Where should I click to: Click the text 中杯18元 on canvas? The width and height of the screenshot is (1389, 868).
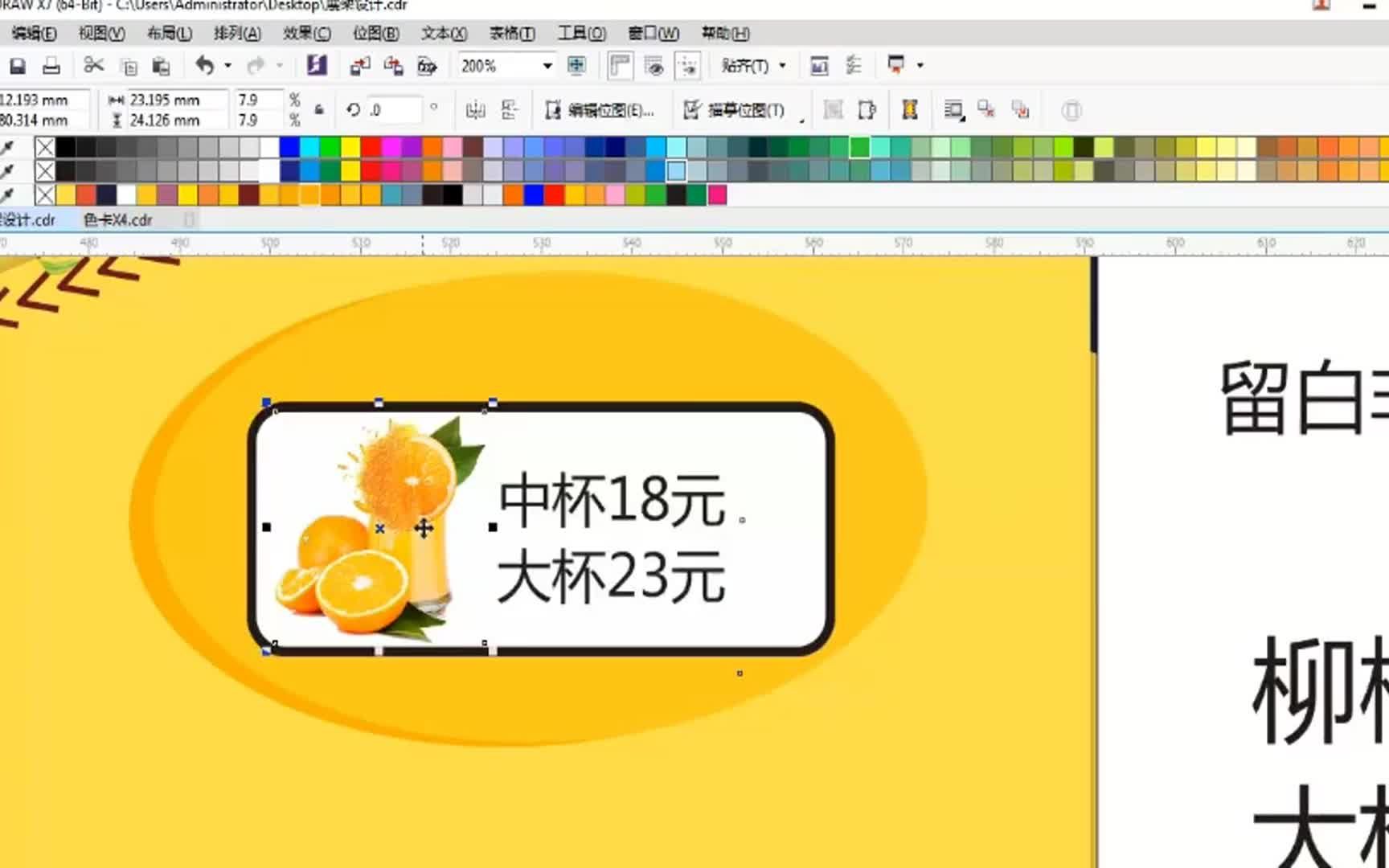(x=613, y=500)
